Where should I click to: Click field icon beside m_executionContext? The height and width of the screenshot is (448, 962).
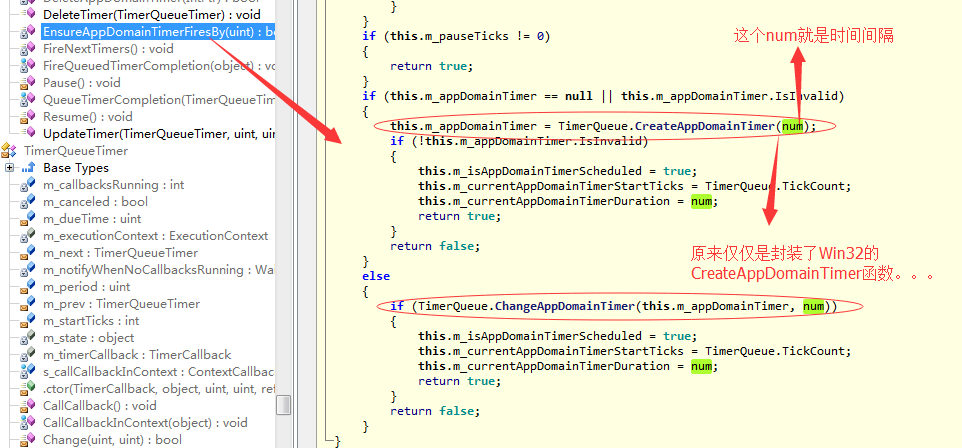28,236
